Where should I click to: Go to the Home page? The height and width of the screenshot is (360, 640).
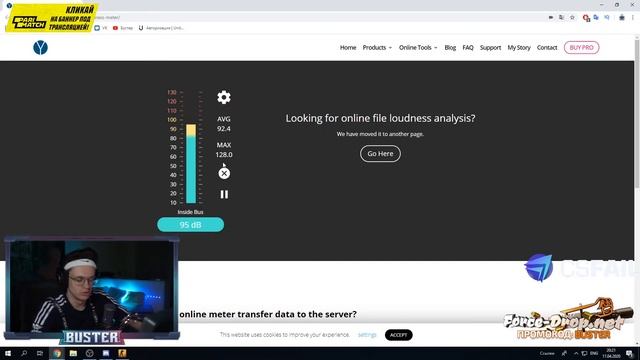point(348,48)
